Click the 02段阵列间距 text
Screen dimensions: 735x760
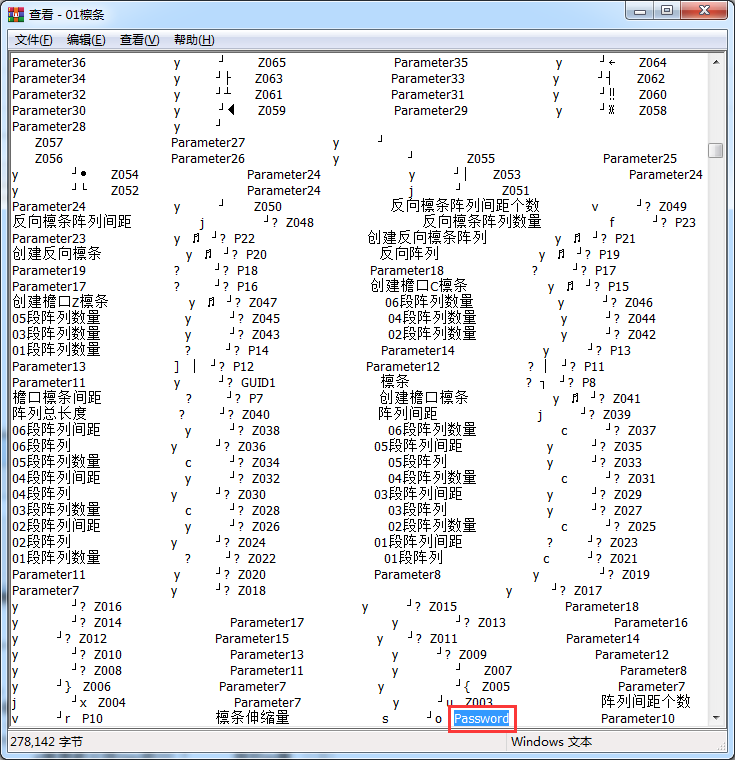[56, 525]
